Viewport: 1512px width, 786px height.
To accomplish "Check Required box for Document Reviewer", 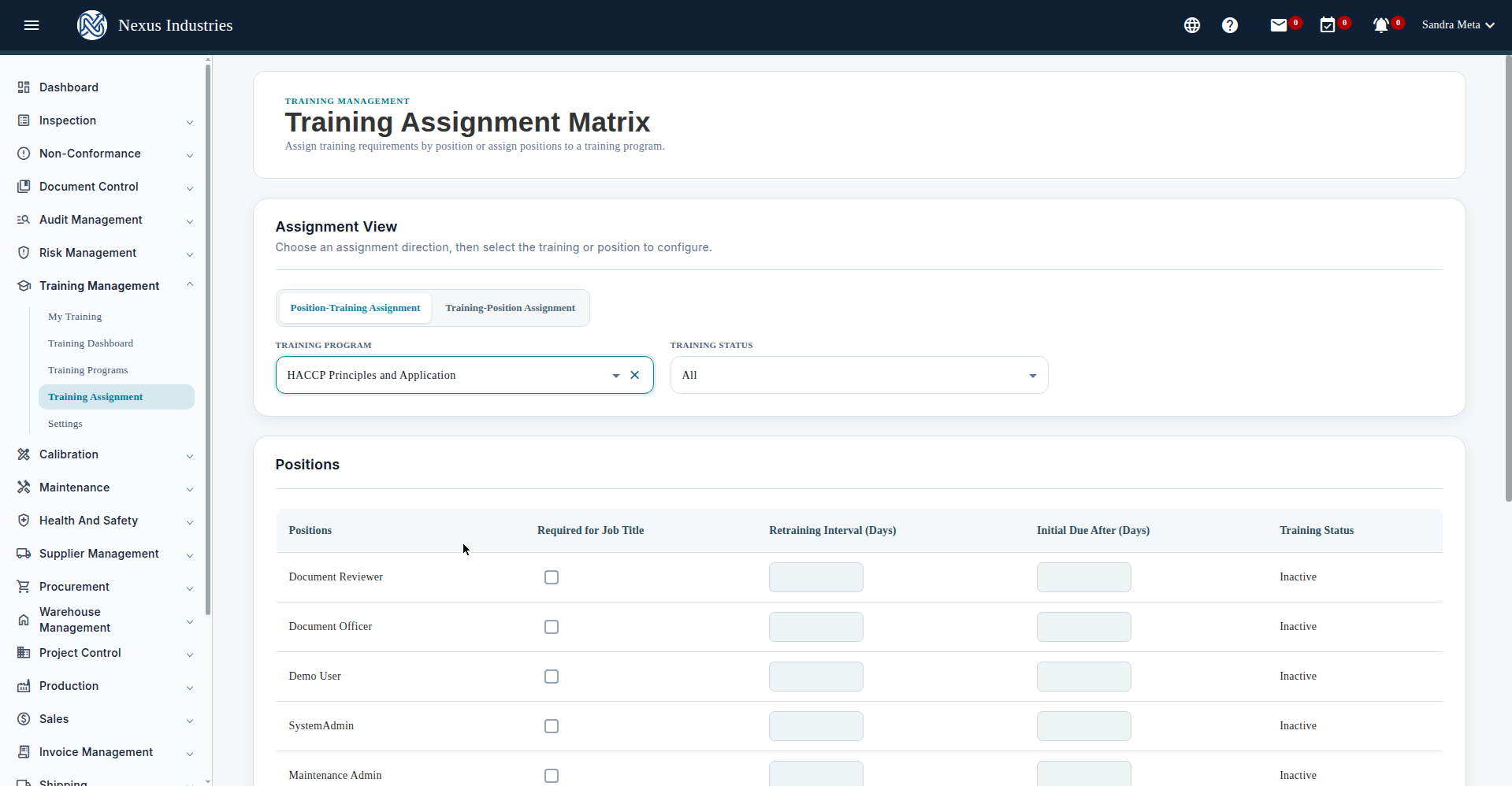I will (552, 577).
